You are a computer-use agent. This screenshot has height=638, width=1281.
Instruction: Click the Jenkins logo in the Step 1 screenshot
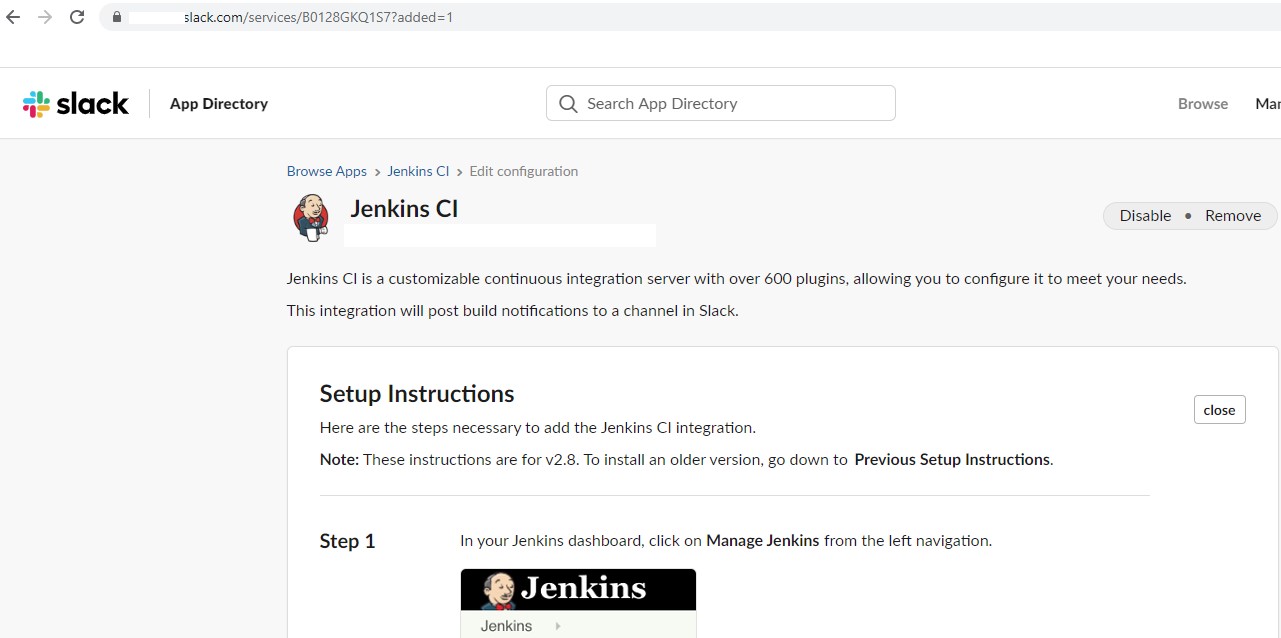click(x=578, y=588)
